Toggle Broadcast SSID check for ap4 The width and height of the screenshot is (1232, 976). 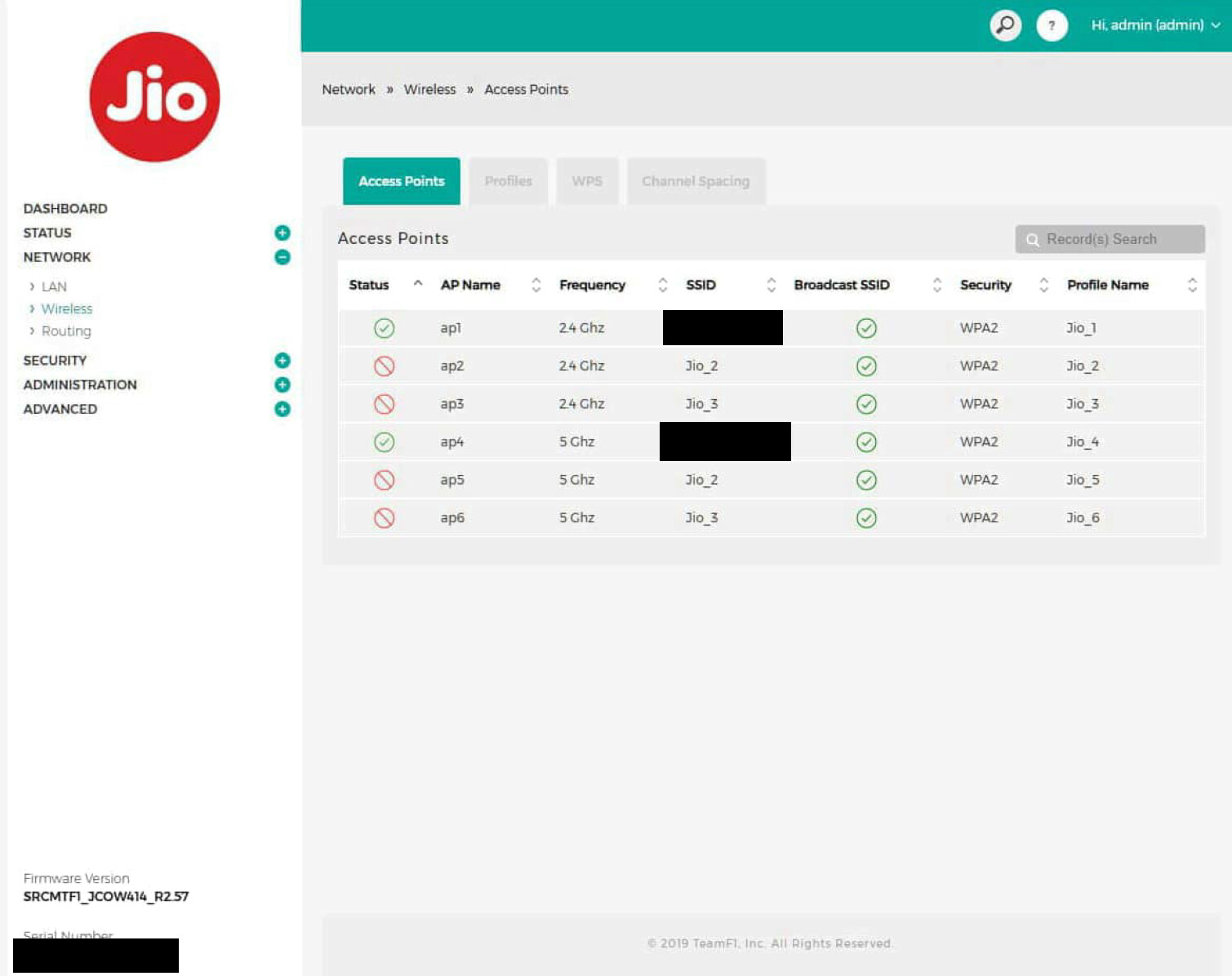coord(866,442)
